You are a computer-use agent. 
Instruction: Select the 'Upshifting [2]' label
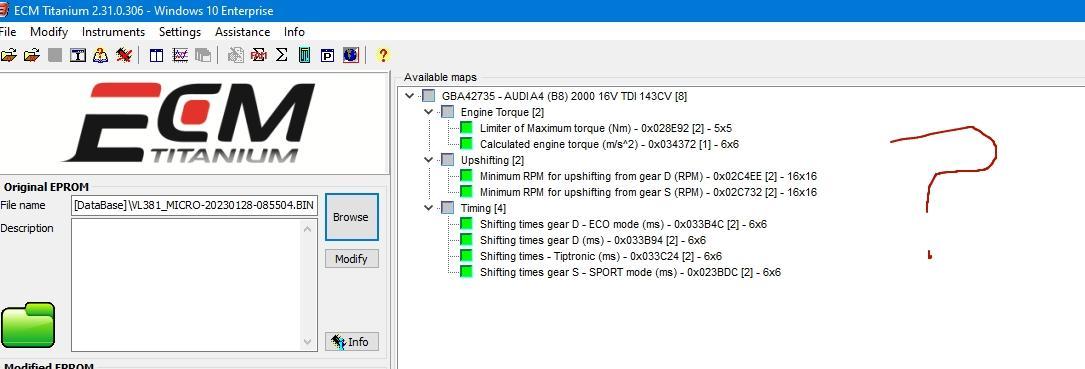pos(493,160)
